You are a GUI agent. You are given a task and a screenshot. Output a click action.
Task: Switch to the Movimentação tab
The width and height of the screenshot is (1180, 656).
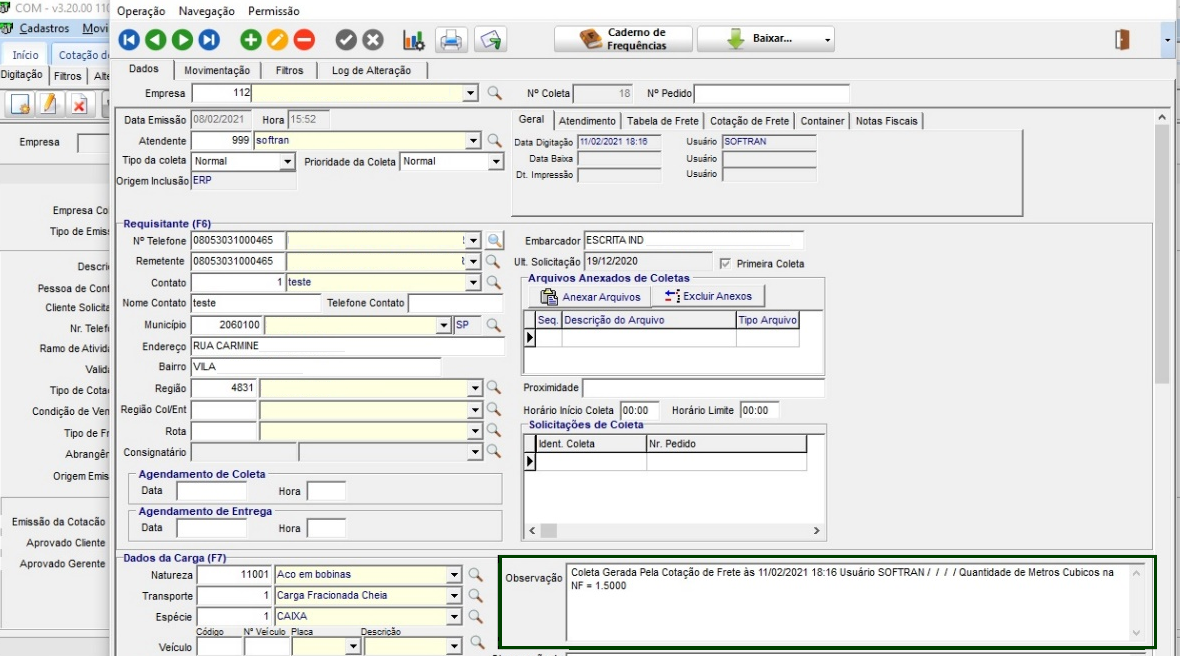pyautogui.click(x=217, y=70)
